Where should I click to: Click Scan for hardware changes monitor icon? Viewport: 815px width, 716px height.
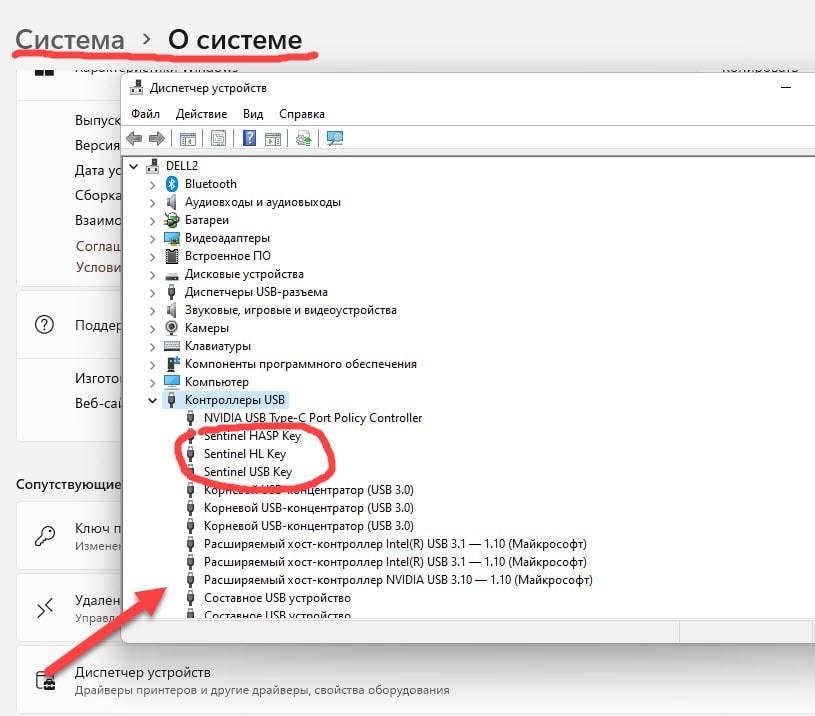[335, 139]
